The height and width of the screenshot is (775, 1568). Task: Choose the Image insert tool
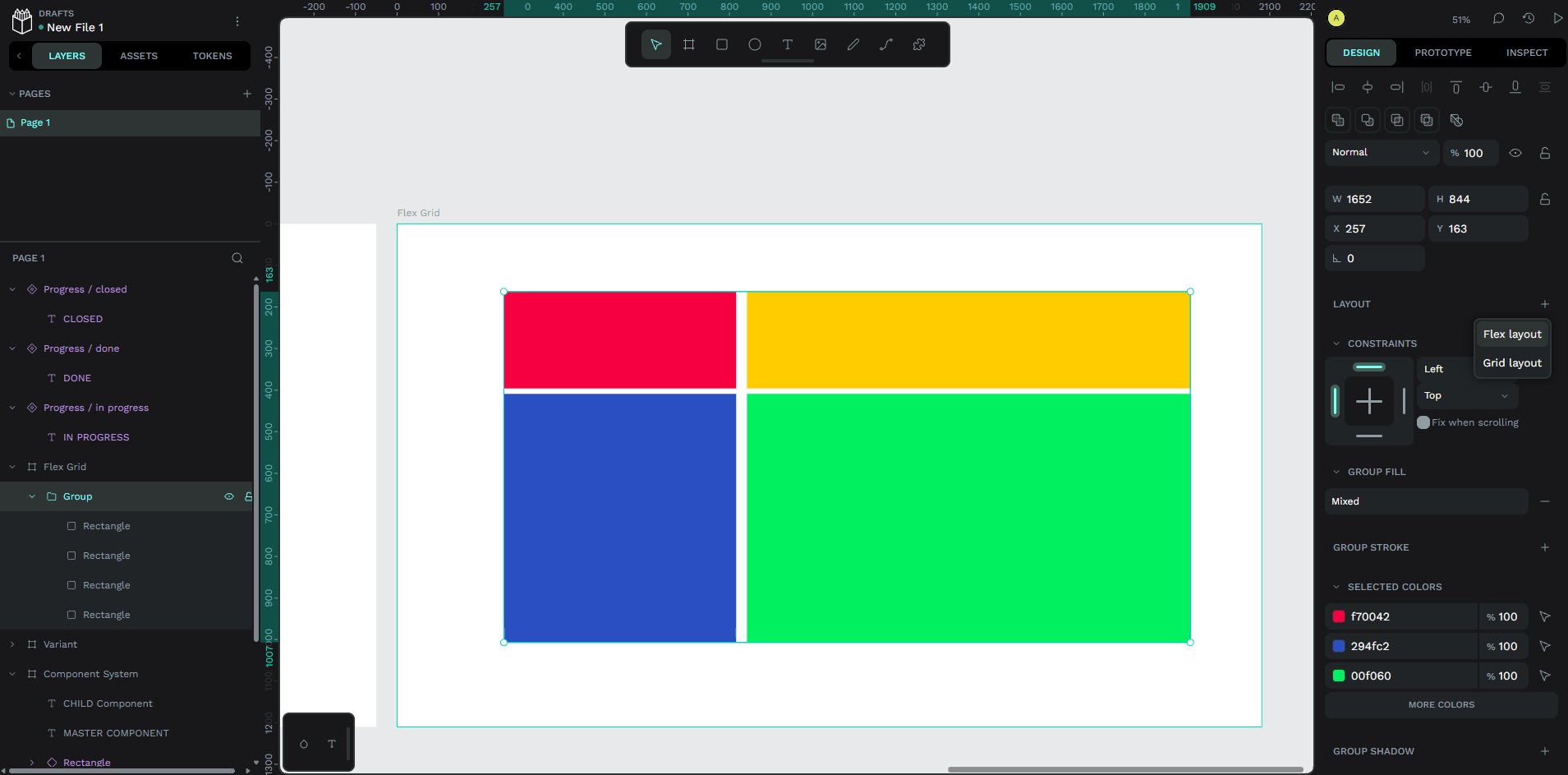point(820,44)
